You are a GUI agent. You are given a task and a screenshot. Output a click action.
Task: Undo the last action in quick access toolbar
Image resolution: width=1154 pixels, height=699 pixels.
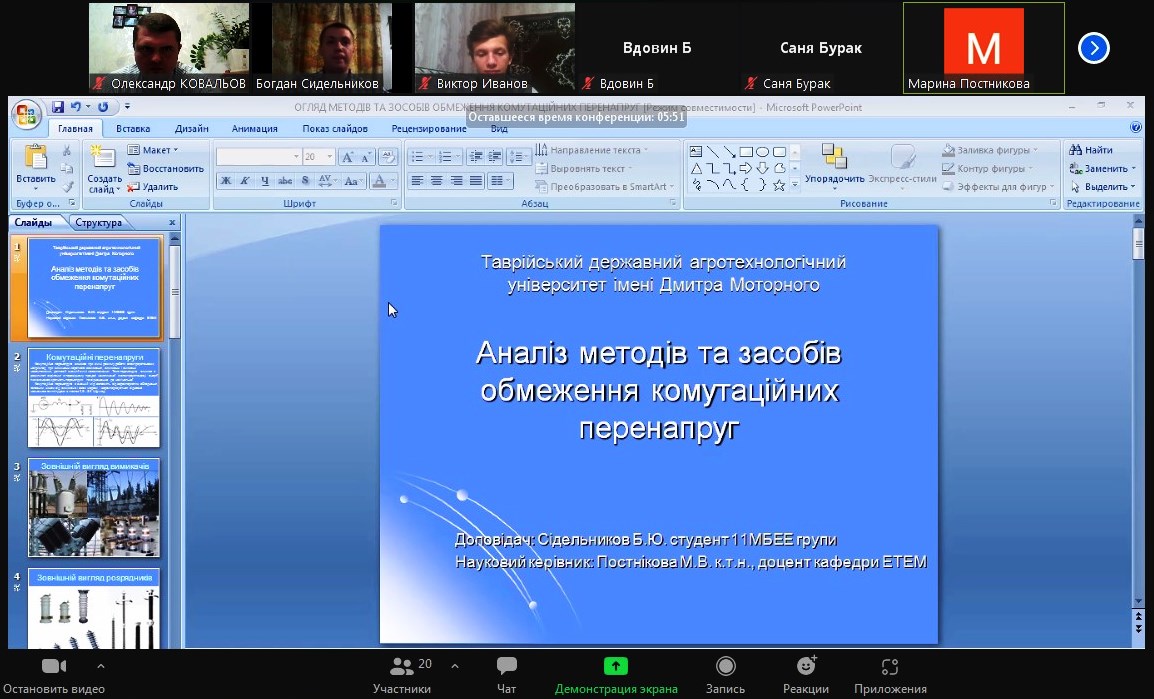76,107
